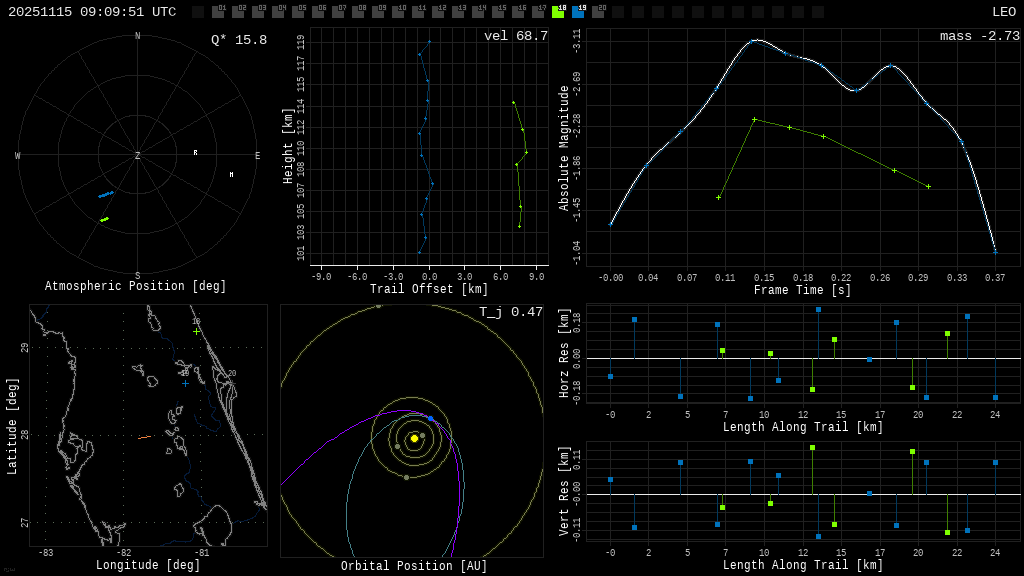
Task: Click the T_j 0.47 value
Action: 510,313
